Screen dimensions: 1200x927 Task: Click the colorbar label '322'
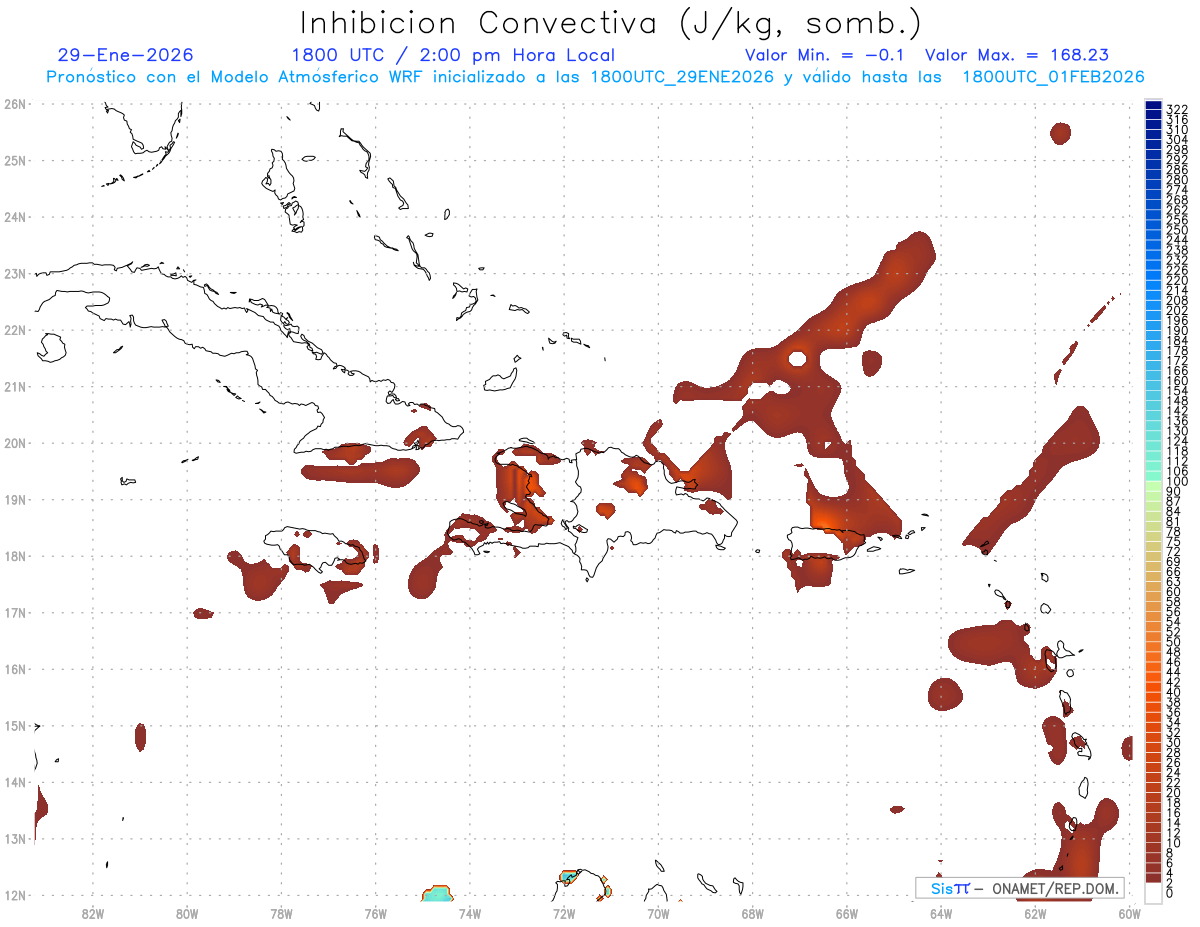click(1176, 109)
